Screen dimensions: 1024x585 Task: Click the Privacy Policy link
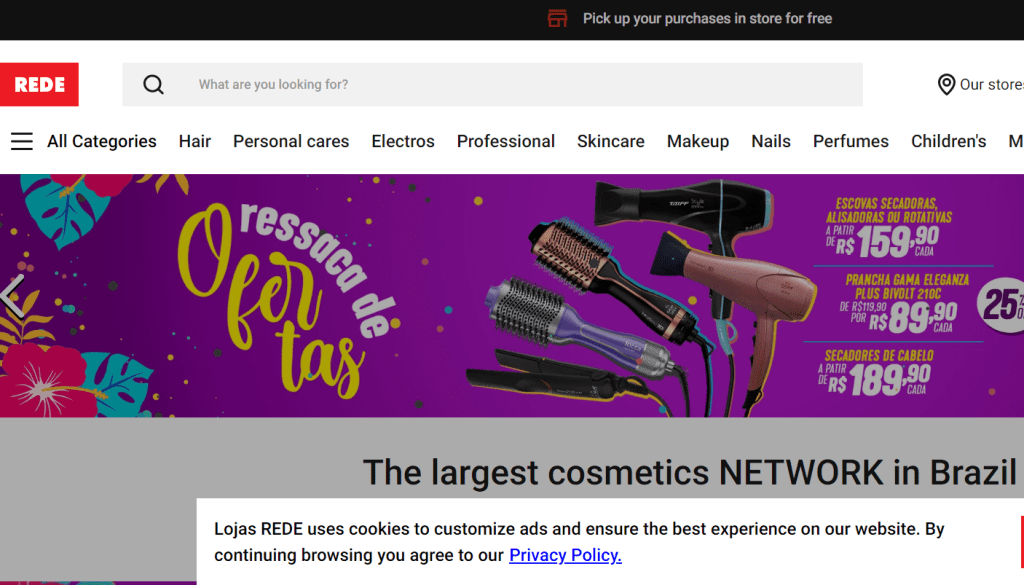click(x=566, y=555)
